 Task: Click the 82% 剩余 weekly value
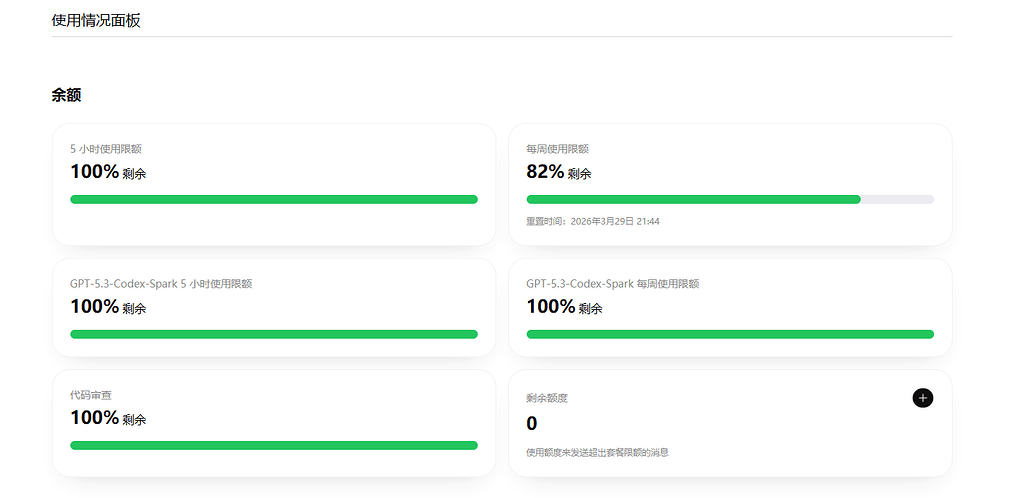coord(559,172)
